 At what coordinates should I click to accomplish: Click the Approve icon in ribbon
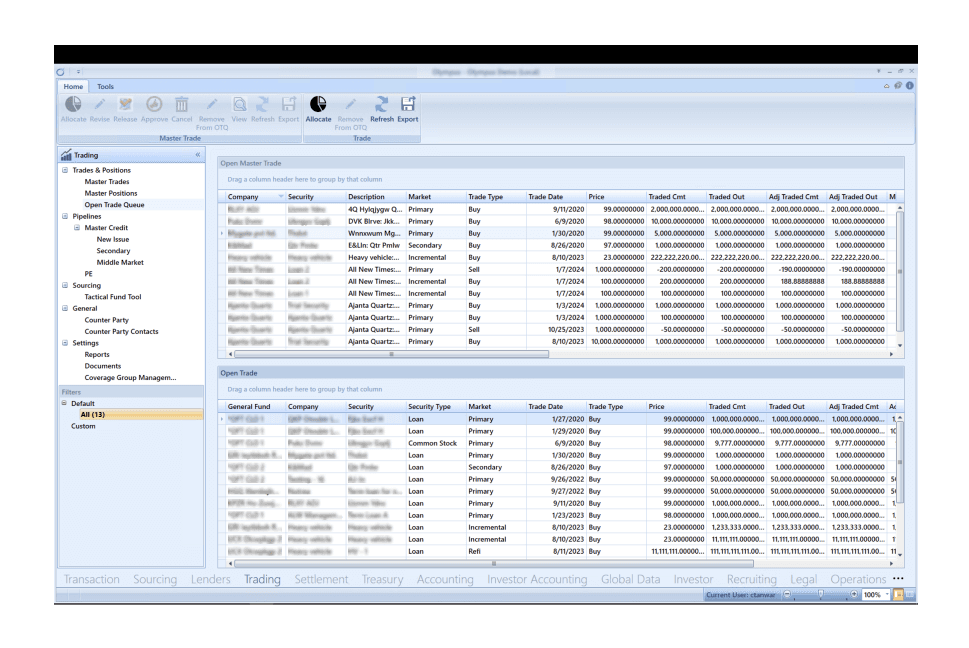point(154,104)
